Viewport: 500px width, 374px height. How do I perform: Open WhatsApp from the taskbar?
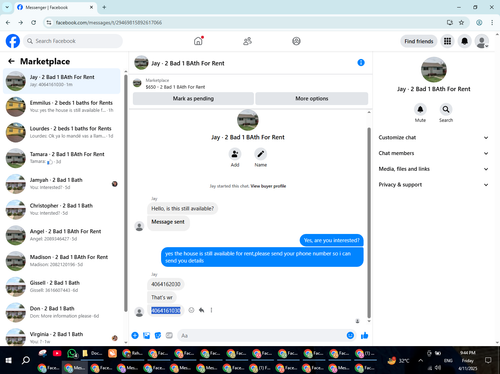[72, 353]
